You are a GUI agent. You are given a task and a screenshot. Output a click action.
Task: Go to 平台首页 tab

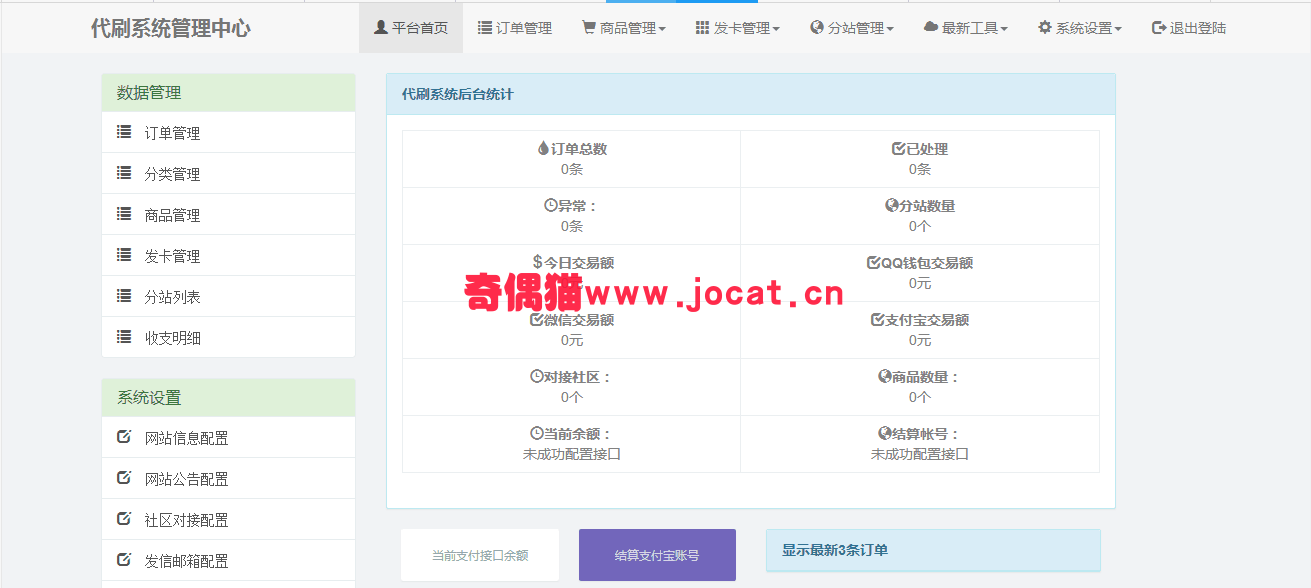(411, 28)
